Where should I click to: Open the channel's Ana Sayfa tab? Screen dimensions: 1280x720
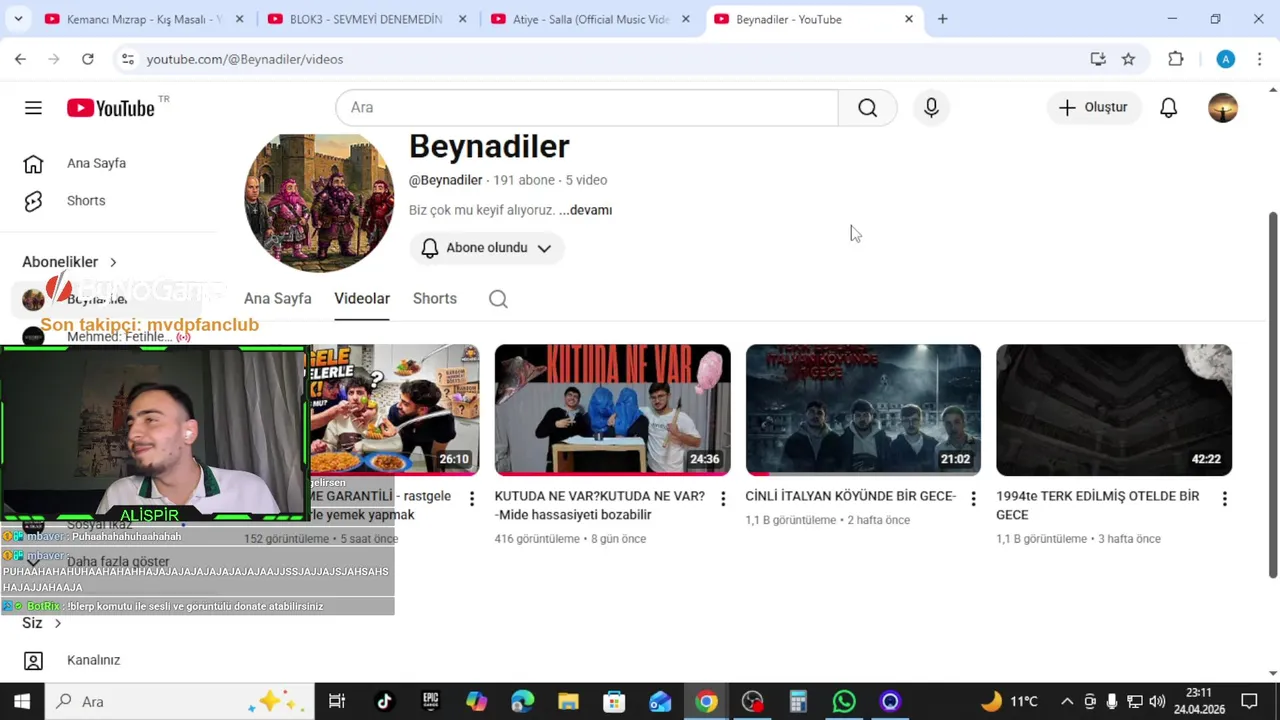point(277,299)
